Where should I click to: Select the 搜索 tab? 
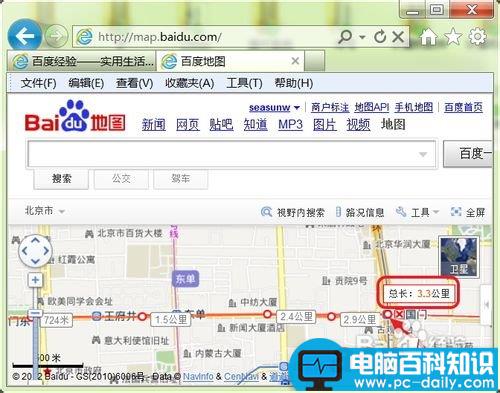[x=61, y=179]
